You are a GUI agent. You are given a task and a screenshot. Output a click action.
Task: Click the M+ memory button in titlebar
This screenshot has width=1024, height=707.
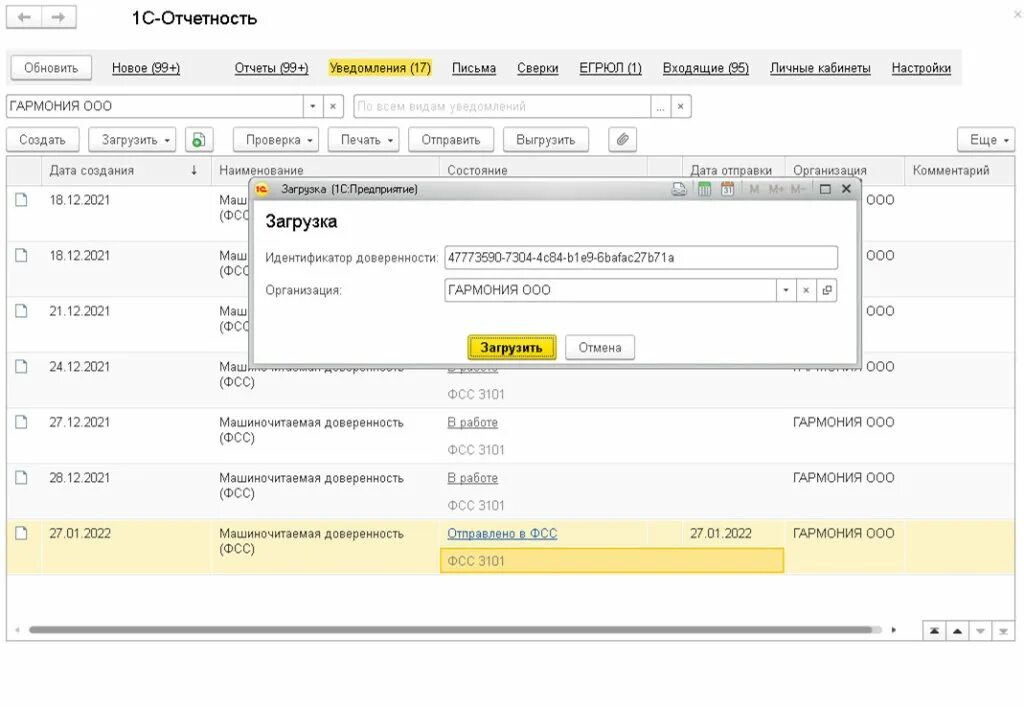click(776, 189)
